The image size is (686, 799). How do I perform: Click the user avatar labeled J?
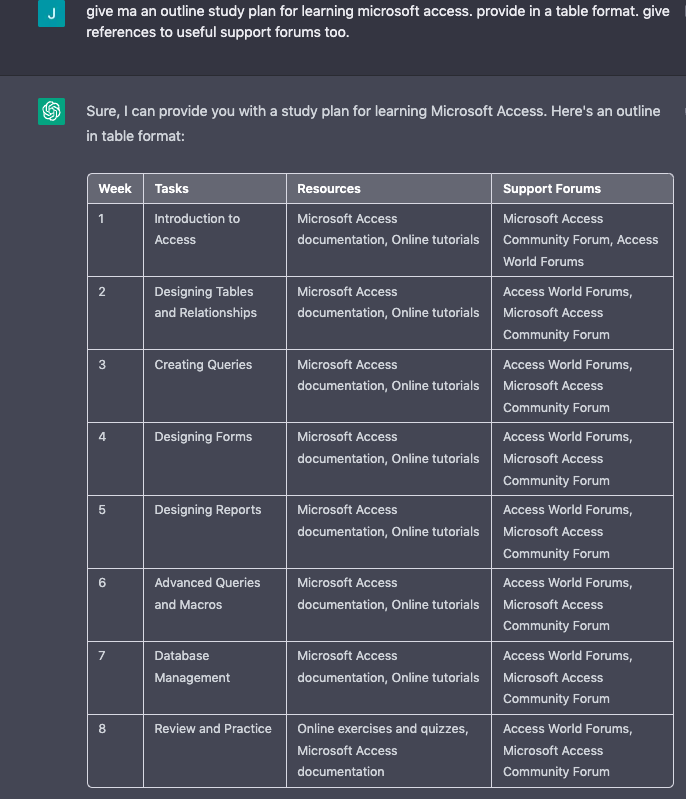pyautogui.click(x=52, y=14)
